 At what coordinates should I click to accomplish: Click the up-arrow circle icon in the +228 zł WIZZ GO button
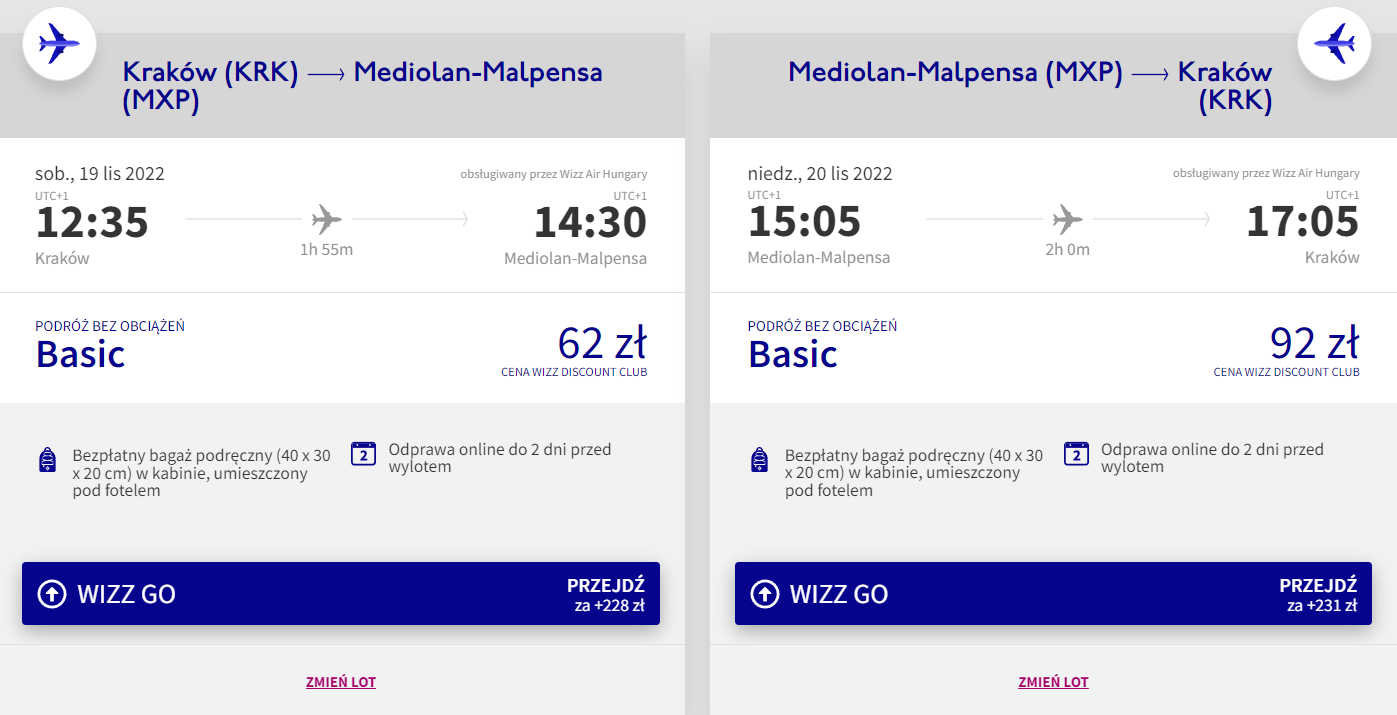[x=51, y=594]
